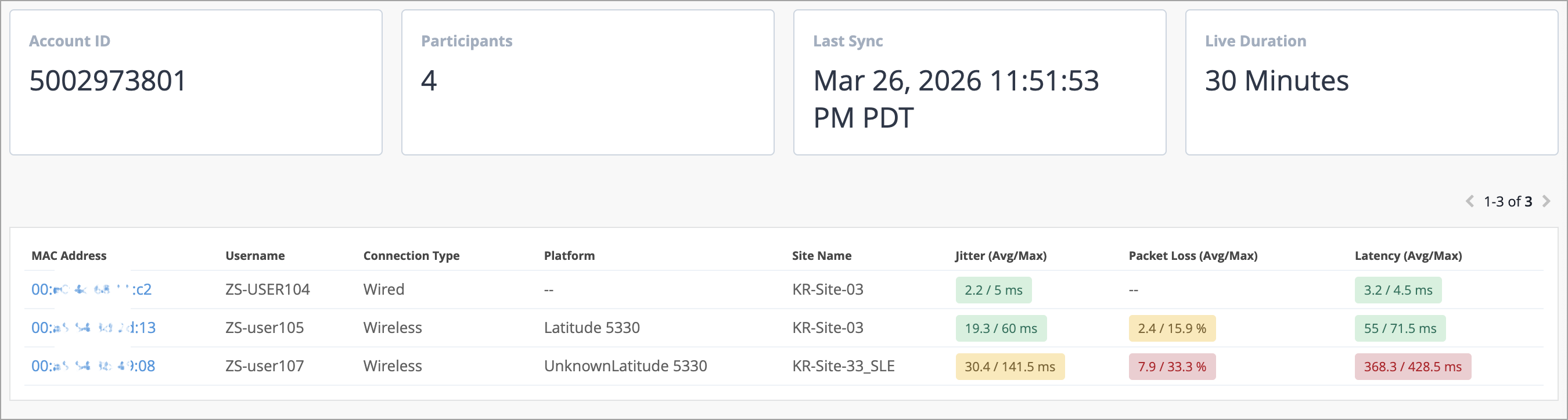The width and height of the screenshot is (1568, 420).
Task: Sort by the MAC Address column header
Action: (69, 256)
